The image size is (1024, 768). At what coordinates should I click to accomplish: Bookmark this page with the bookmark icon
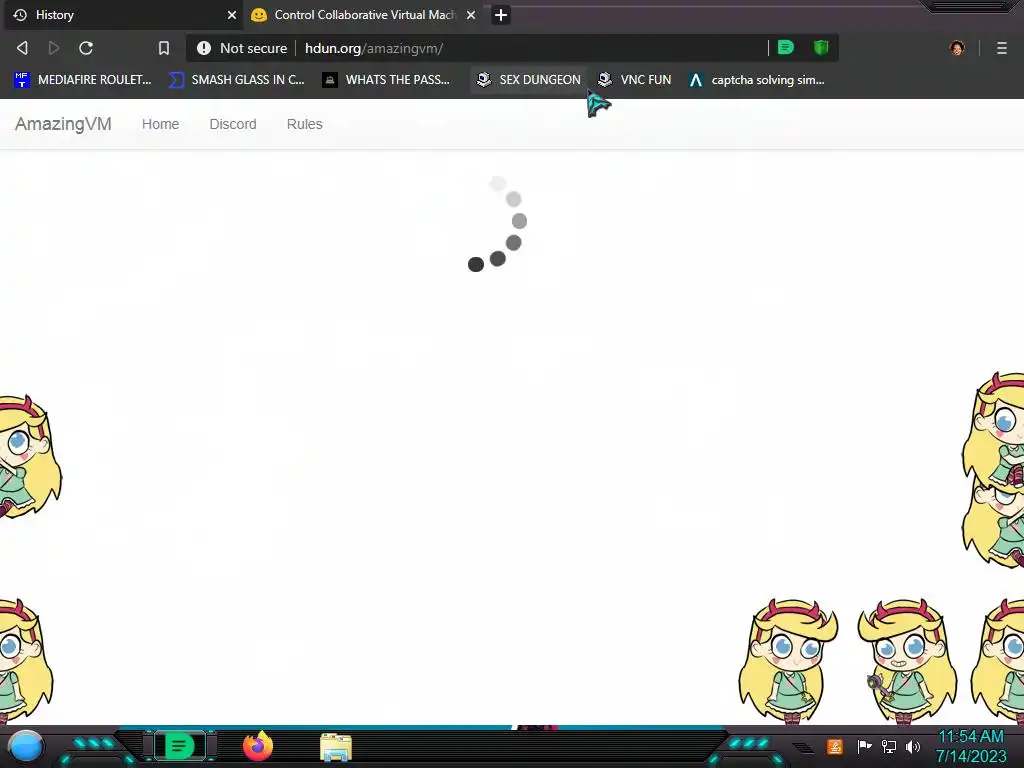point(164,48)
